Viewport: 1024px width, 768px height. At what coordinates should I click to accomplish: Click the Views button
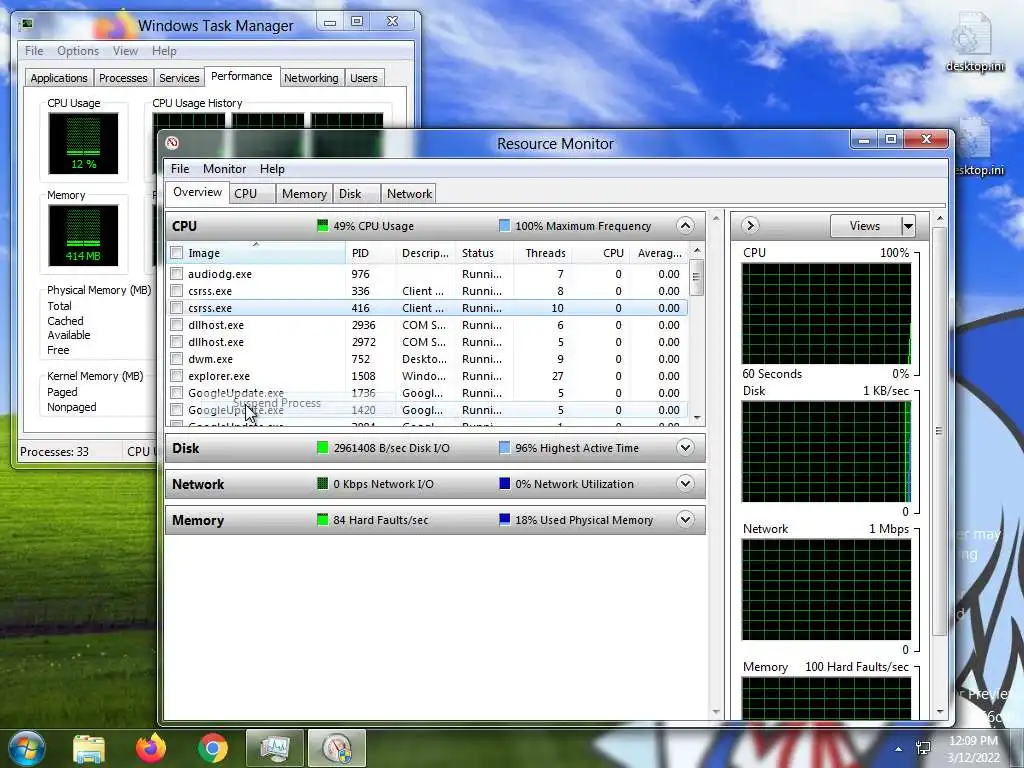[x=865, y=226]
